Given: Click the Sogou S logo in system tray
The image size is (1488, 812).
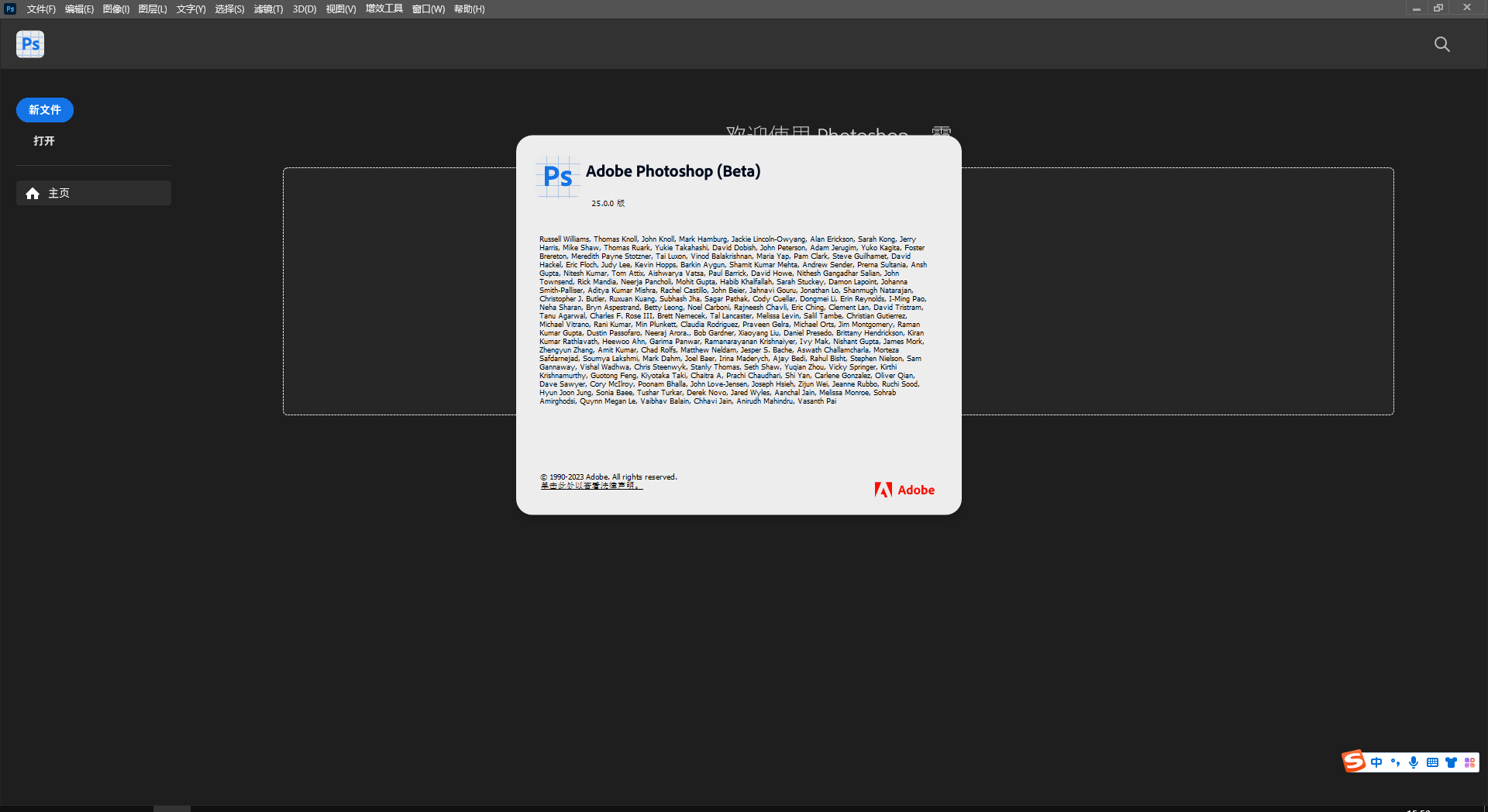Looking at the screenshot, I should click(1353, 762).
